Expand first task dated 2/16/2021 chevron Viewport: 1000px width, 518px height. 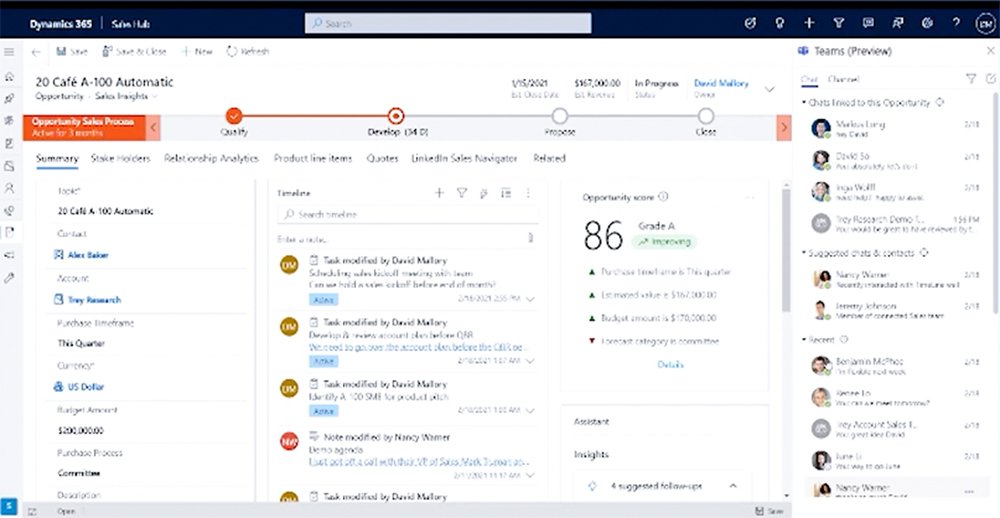[x=531, y=299]
